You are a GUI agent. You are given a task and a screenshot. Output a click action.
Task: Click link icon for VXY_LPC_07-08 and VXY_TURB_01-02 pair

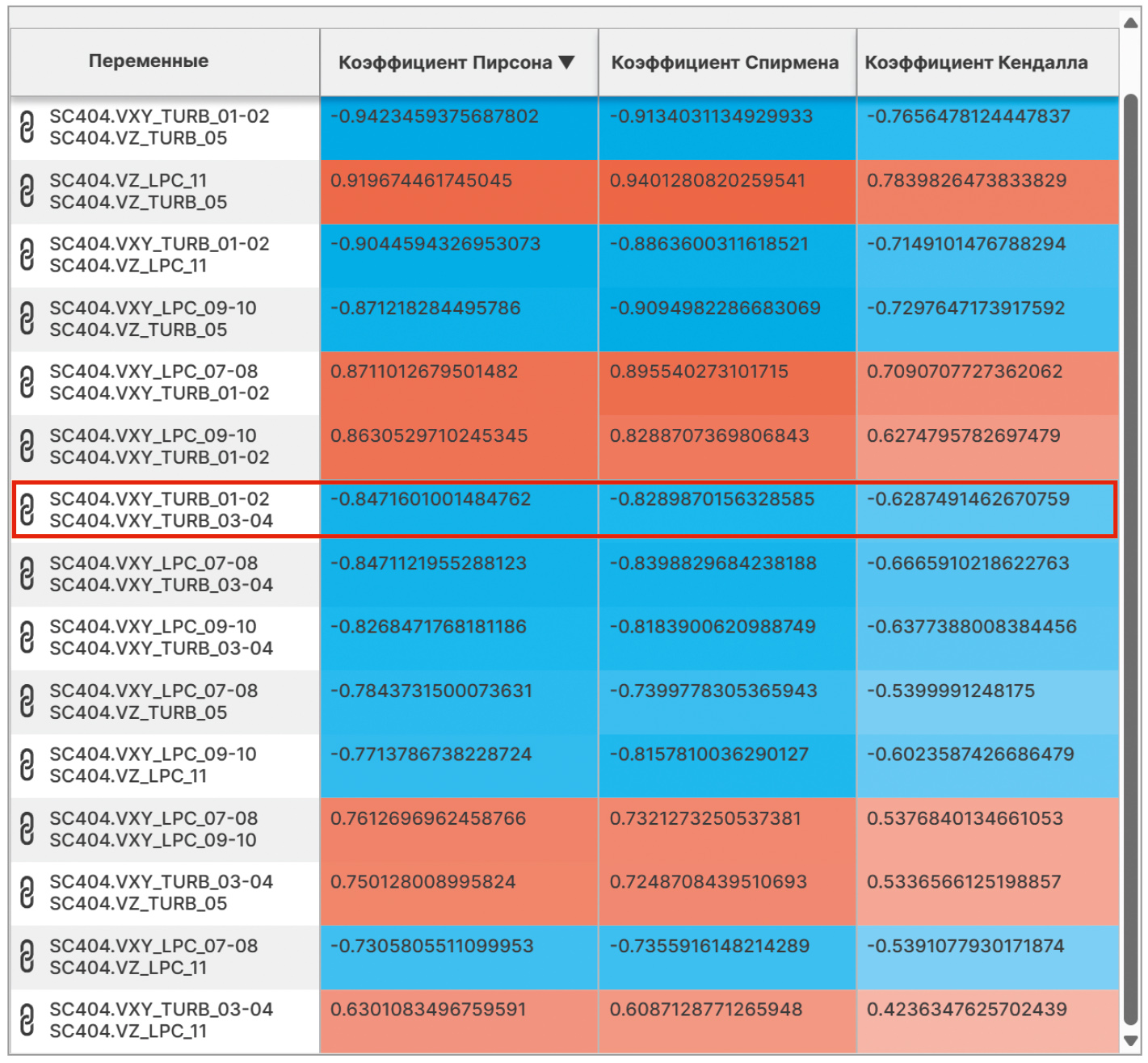pos(27,383)
